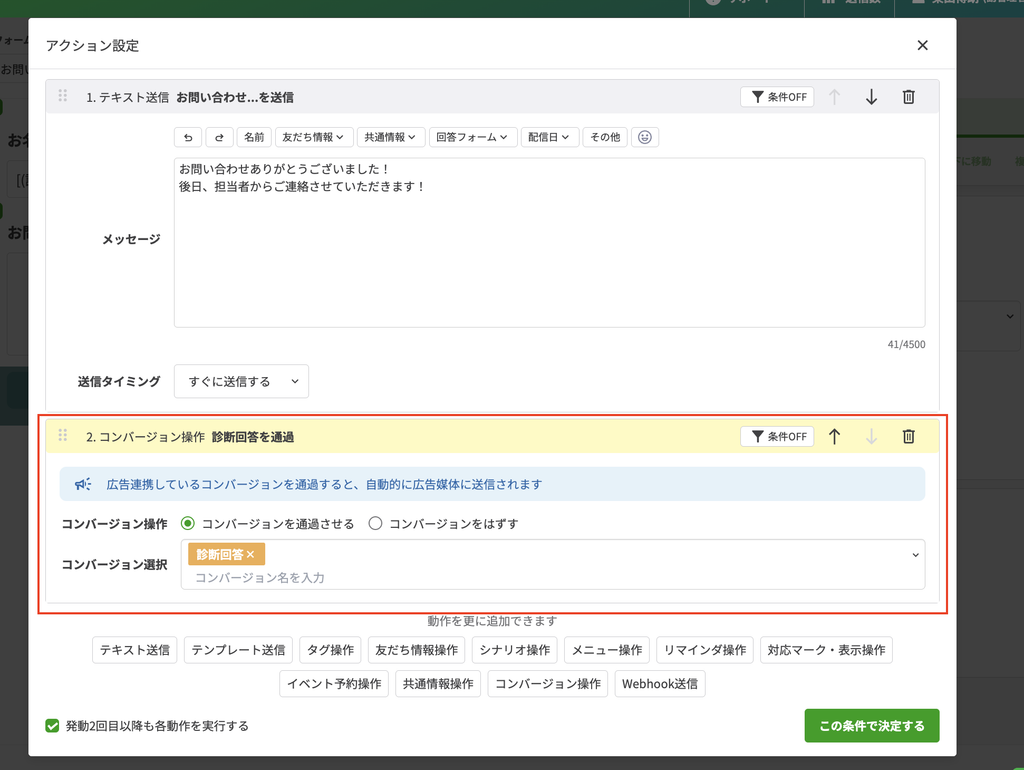Move action 2 up with arrow
1024x770 pixels.
coord(834,436)
